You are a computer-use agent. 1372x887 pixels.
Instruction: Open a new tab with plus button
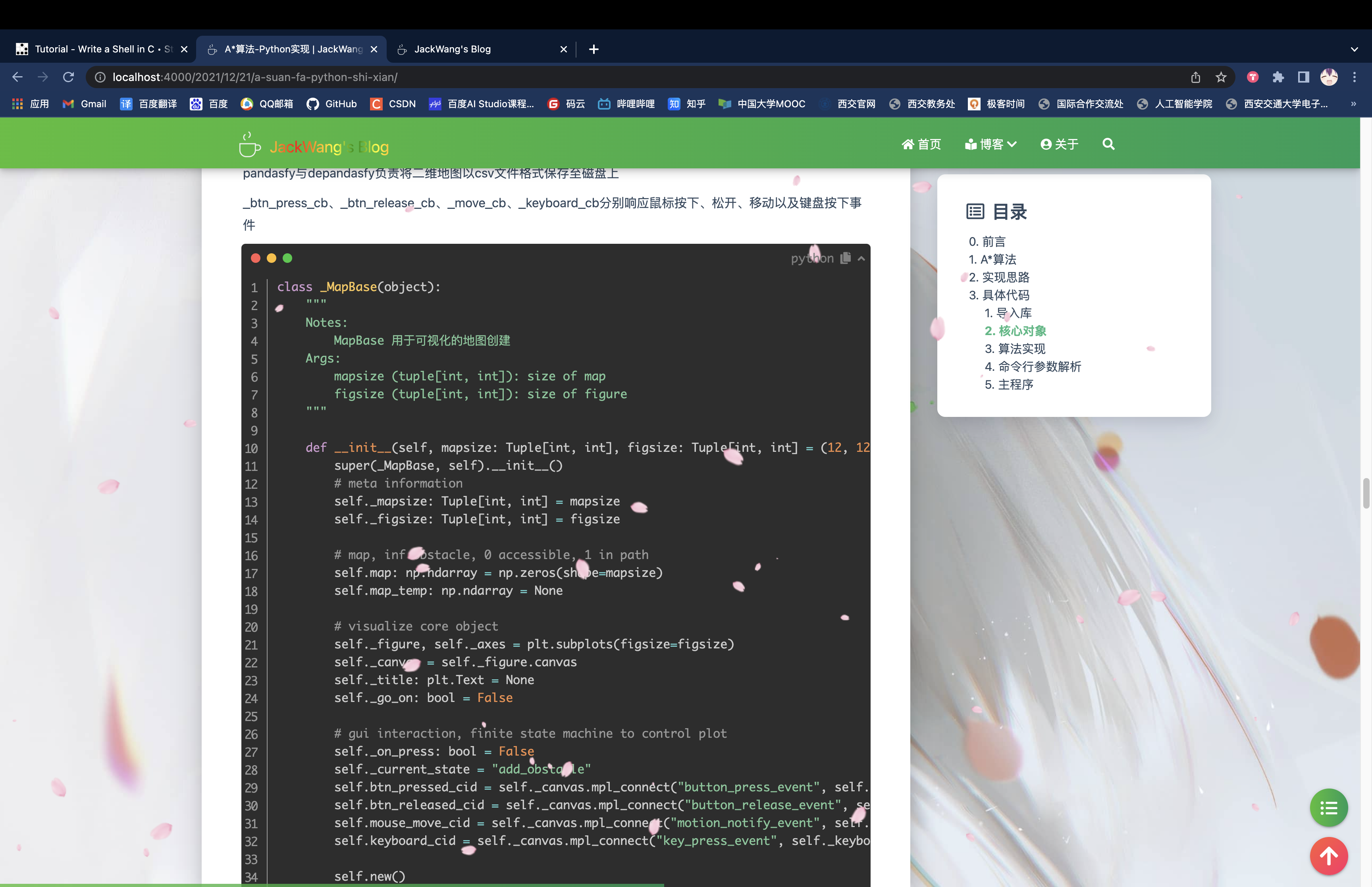[594, 50]
